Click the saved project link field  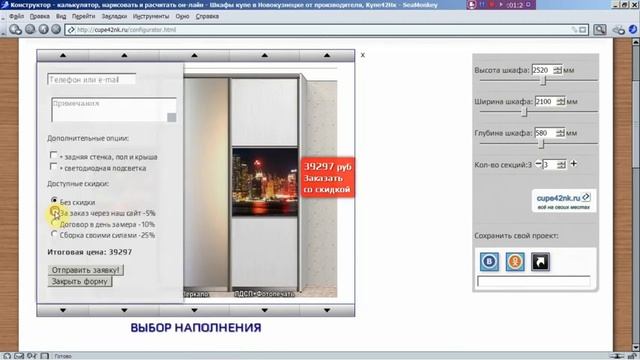click(533, 281)
